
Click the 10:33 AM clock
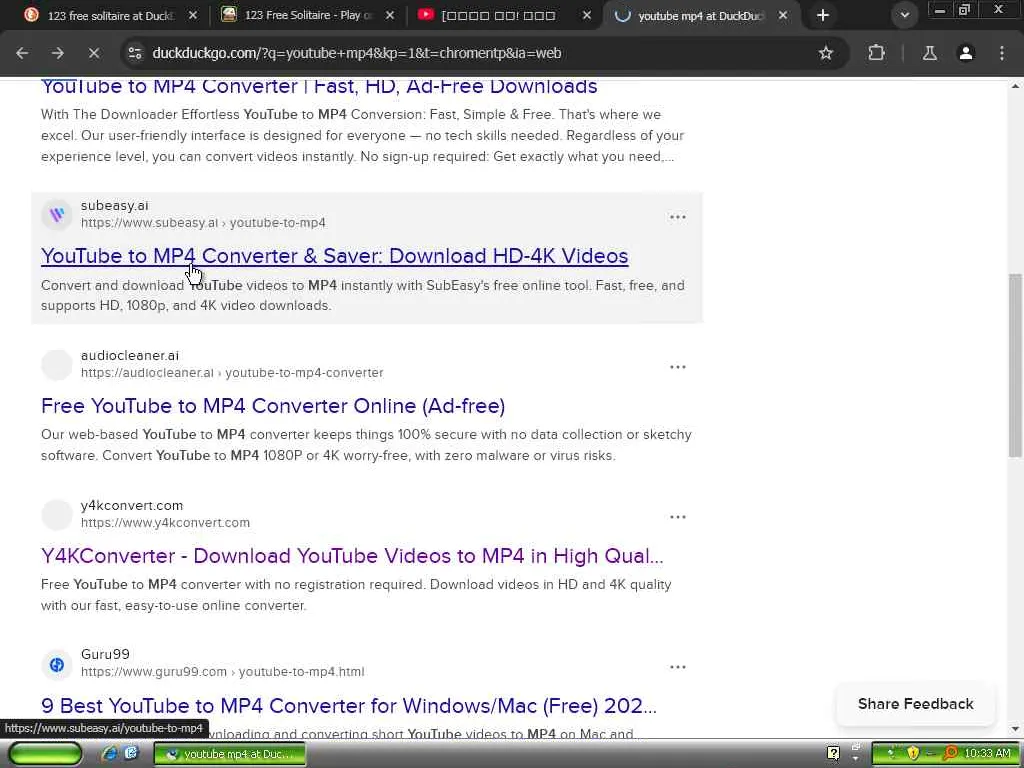click(x=987, y=754)
